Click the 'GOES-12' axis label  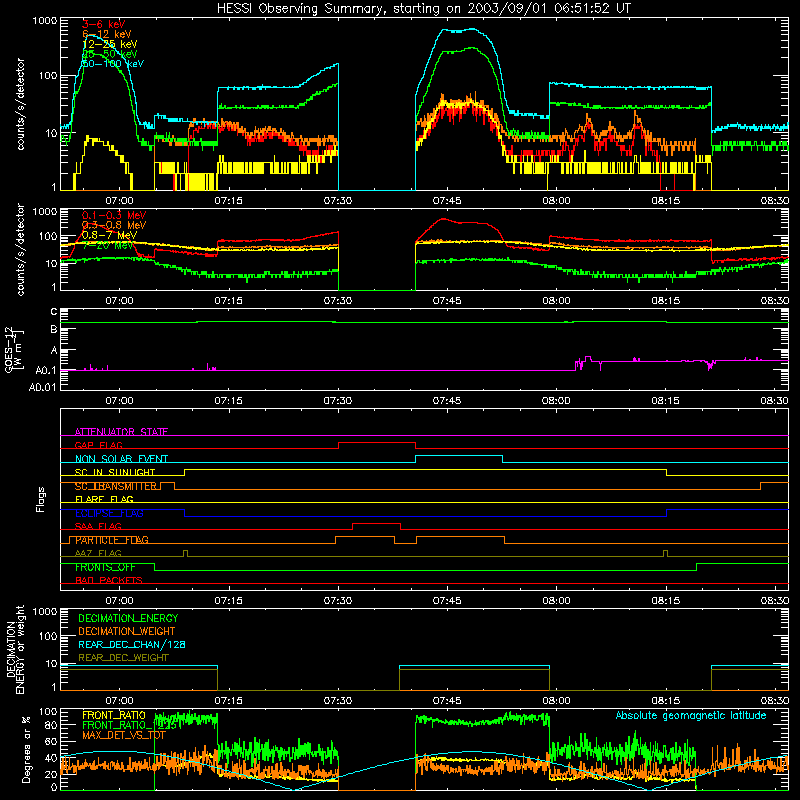(x=10, y=350)
